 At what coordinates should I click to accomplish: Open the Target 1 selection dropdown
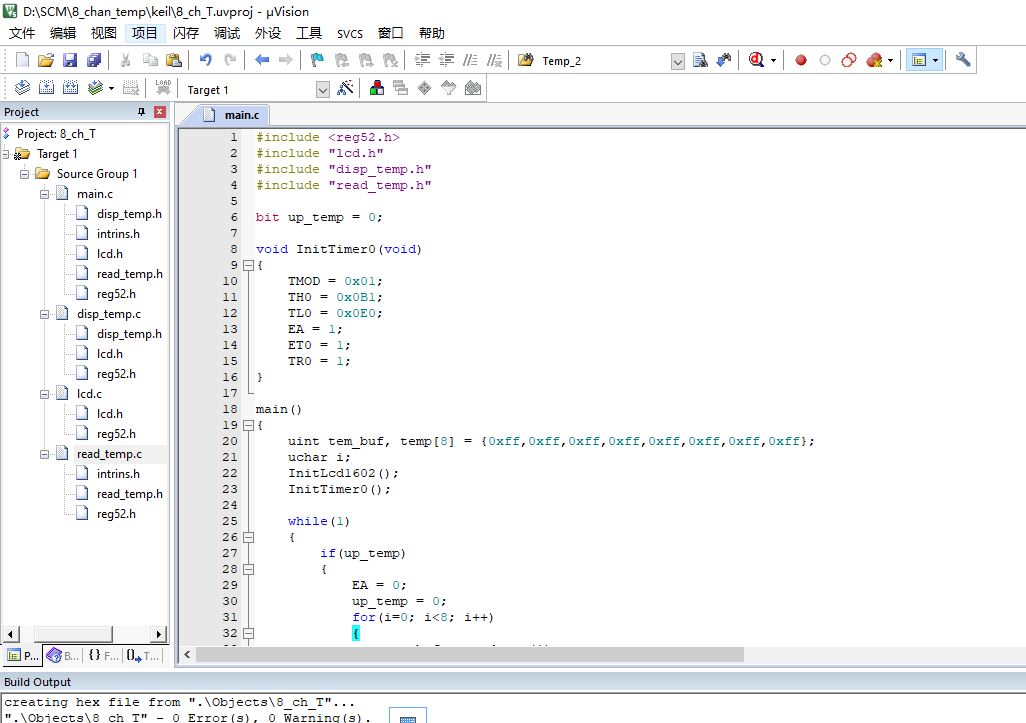click(x=323, y=90)
